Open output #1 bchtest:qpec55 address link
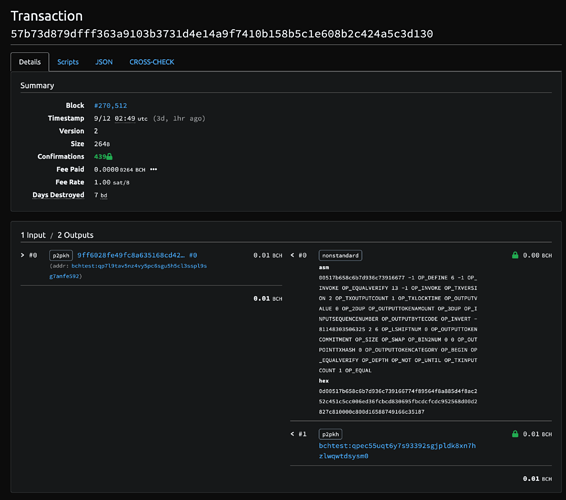The width and height of the screenshot is (566, 500). pyautogui.click(x=397, y=451)
